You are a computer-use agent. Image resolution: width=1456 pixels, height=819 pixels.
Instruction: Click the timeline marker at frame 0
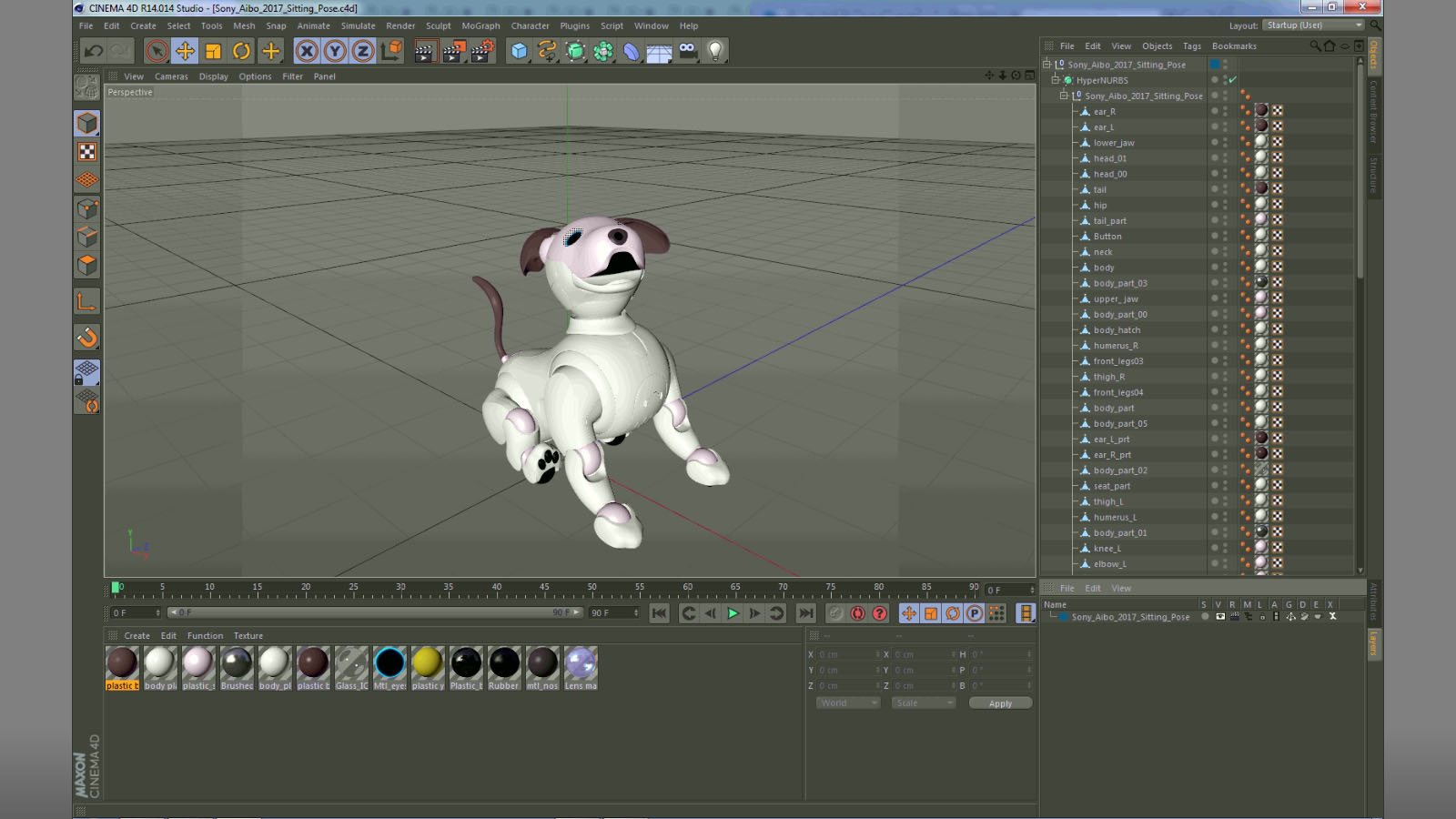(116, 588)
